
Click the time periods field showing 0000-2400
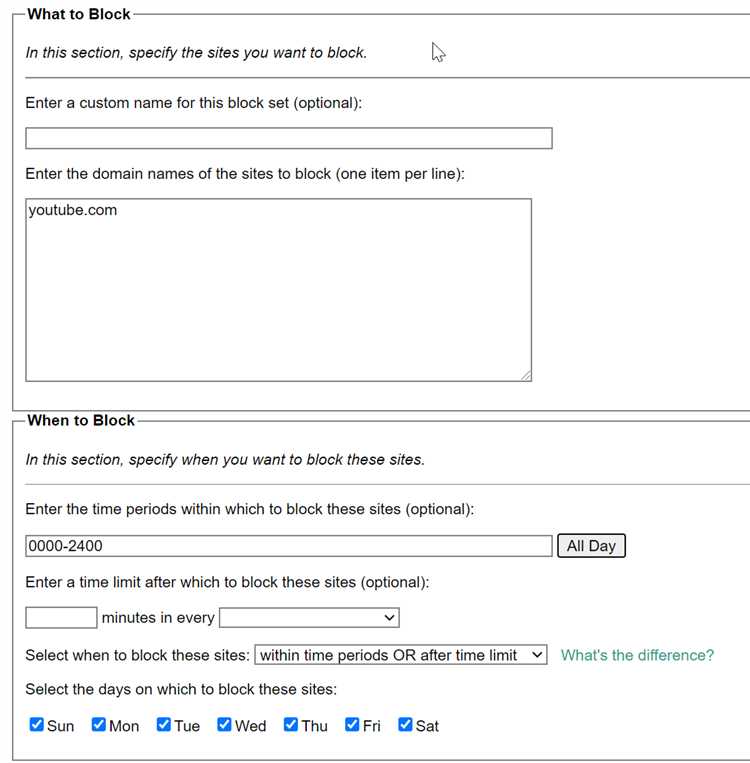[x=288, y=546]
